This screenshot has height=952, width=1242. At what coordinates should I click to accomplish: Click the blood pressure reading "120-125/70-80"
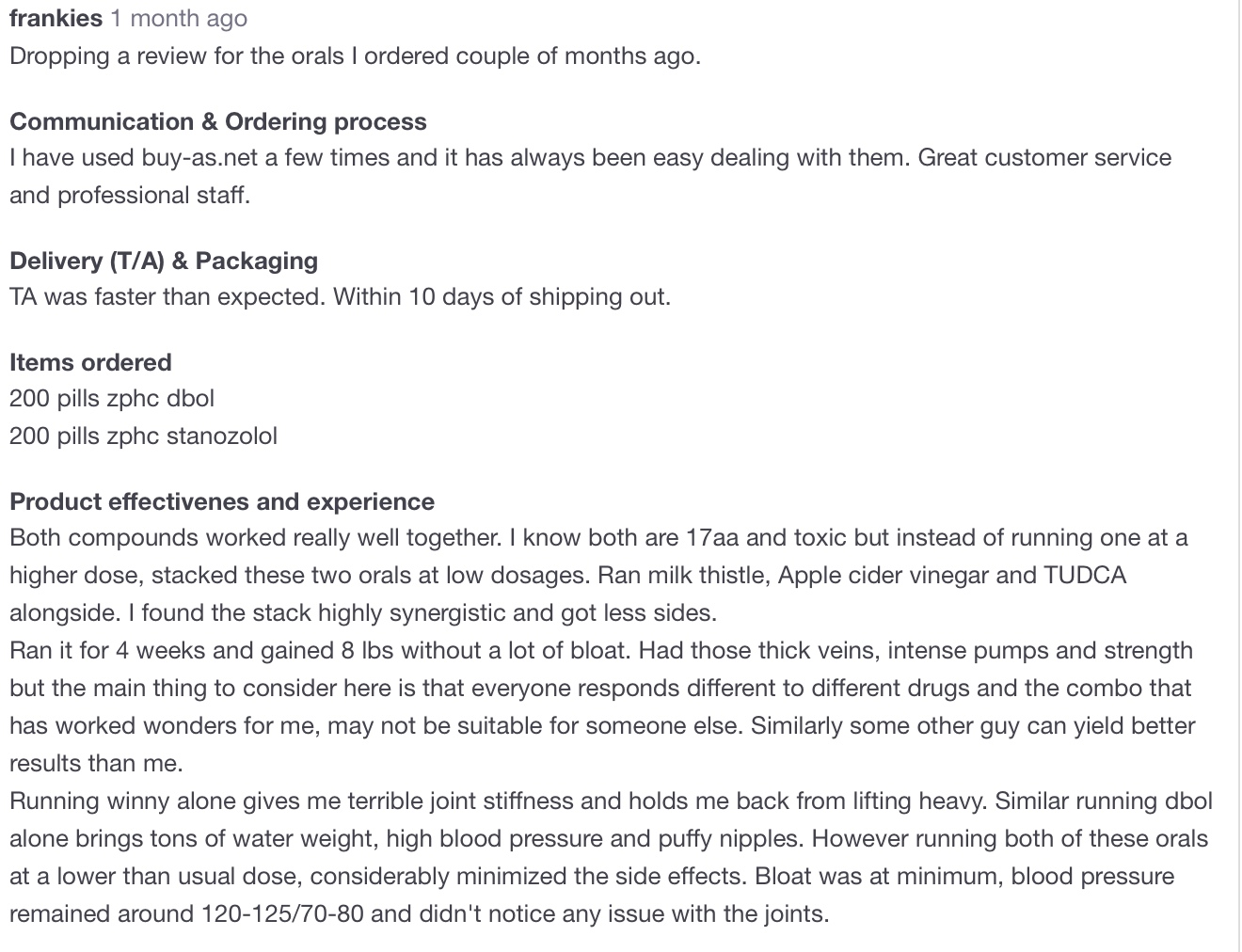282,913
